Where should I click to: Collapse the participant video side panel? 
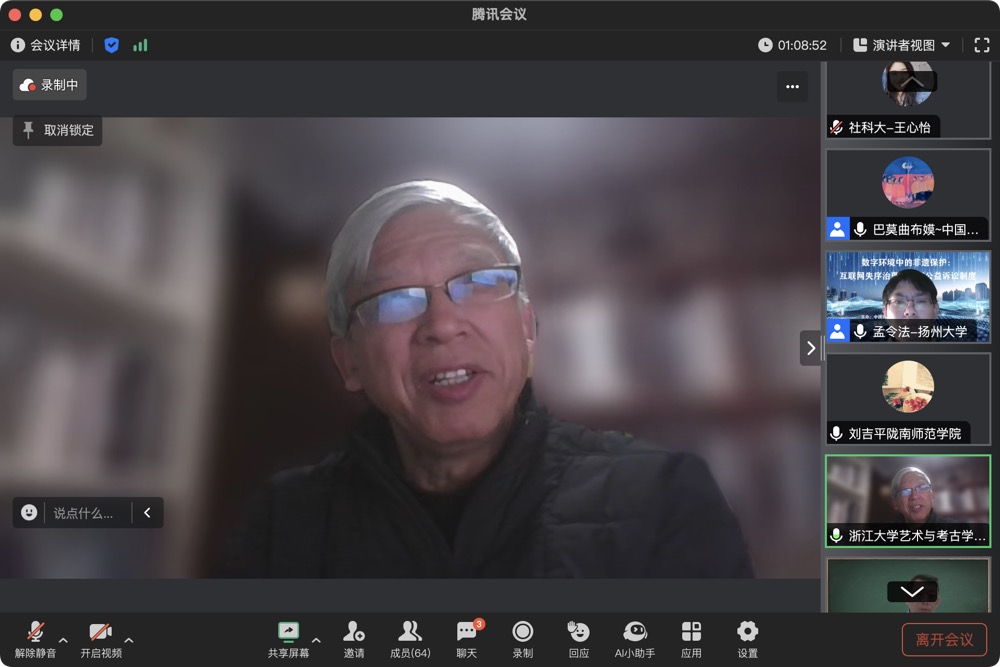click(810, 348)
